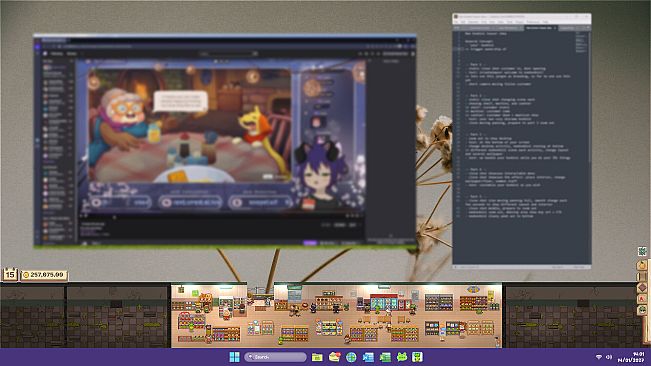Open the green spreadsheet app on taskbar
Image resolution: width=651 pixels, height=366 pixels.
(x=385, y=357)
